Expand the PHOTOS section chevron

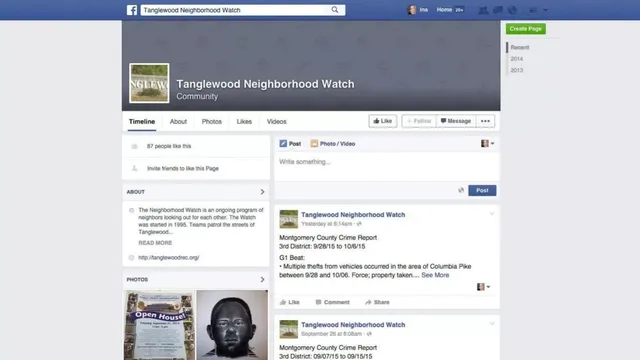tap(262, 280)
